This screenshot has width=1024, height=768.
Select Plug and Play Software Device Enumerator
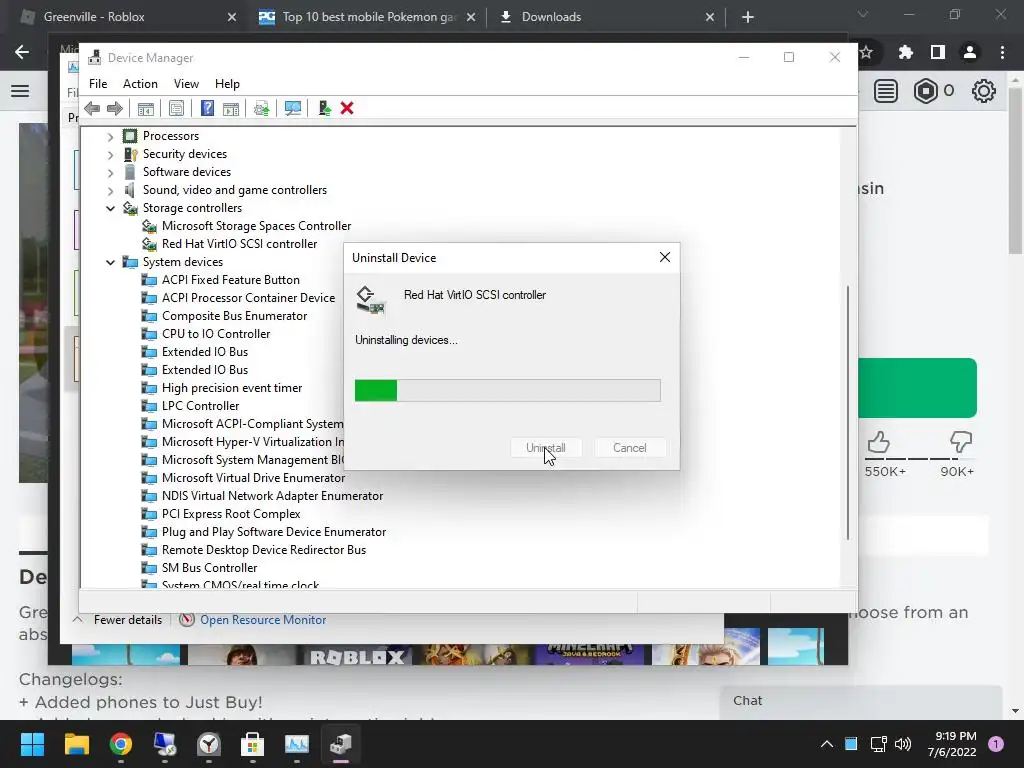click(x=274, y=532)
